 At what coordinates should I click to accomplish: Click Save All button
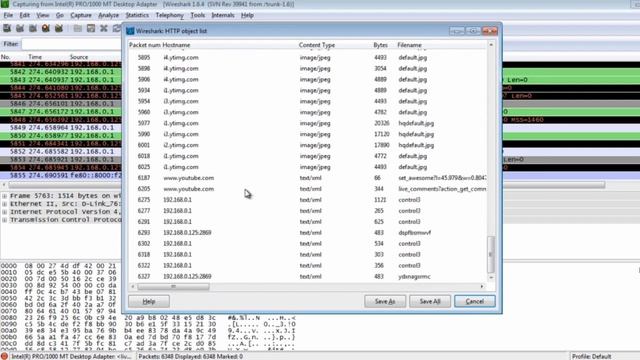click(x=430, y=301)
